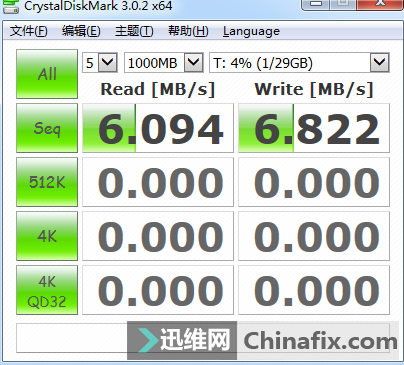Image resolution: width=404 pixels, height=365 pixels.
Task: Click the 4K read result 0.000
Action: (158, 236)
